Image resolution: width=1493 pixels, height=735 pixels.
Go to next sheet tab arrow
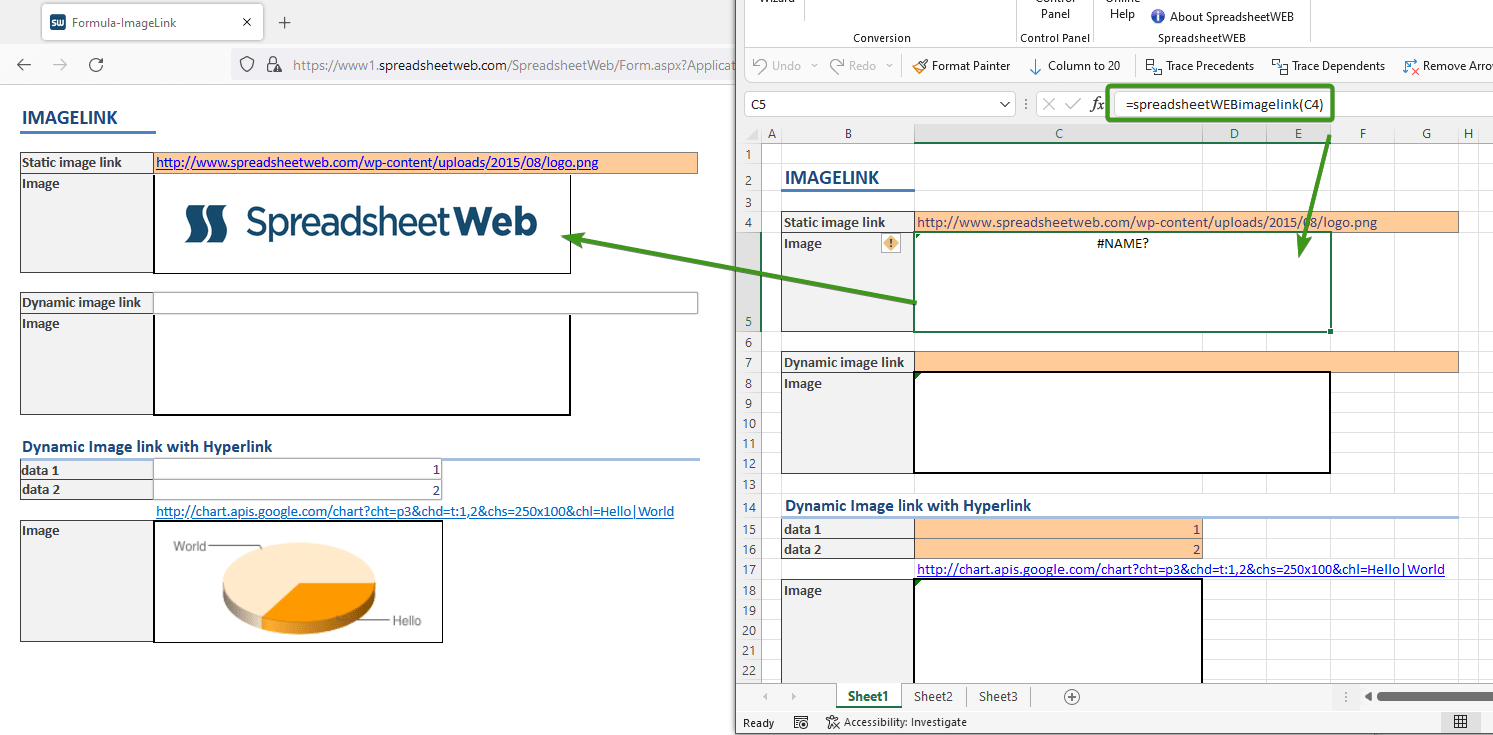(793, 697)
